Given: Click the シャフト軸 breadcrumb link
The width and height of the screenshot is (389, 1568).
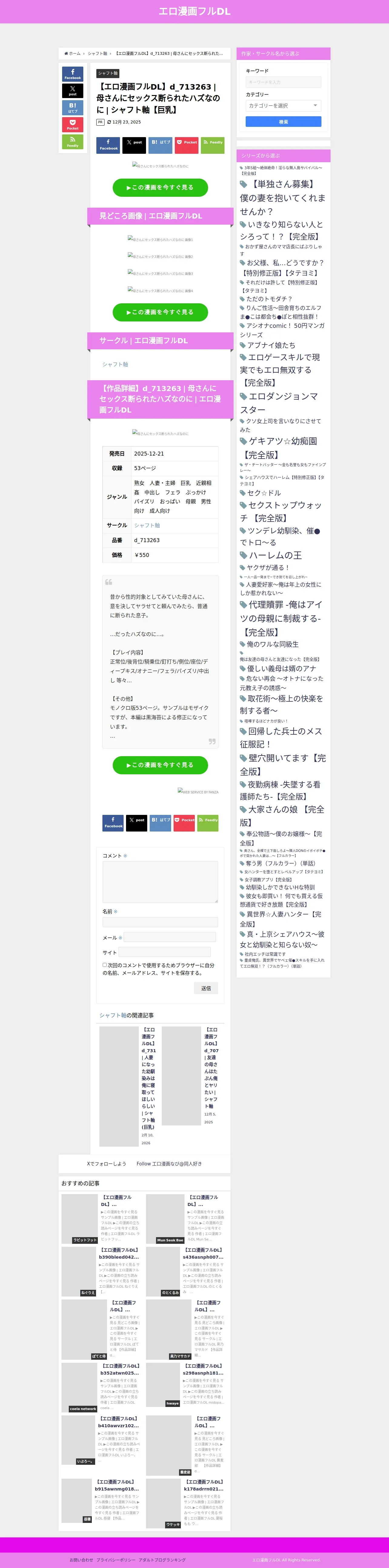Looking at the screenshot, I should click(x=98, y=54).
